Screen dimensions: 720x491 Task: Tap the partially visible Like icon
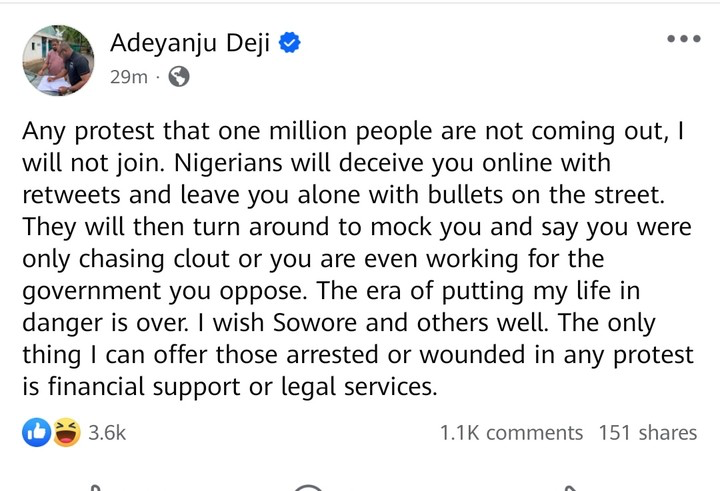click(95, 487)
